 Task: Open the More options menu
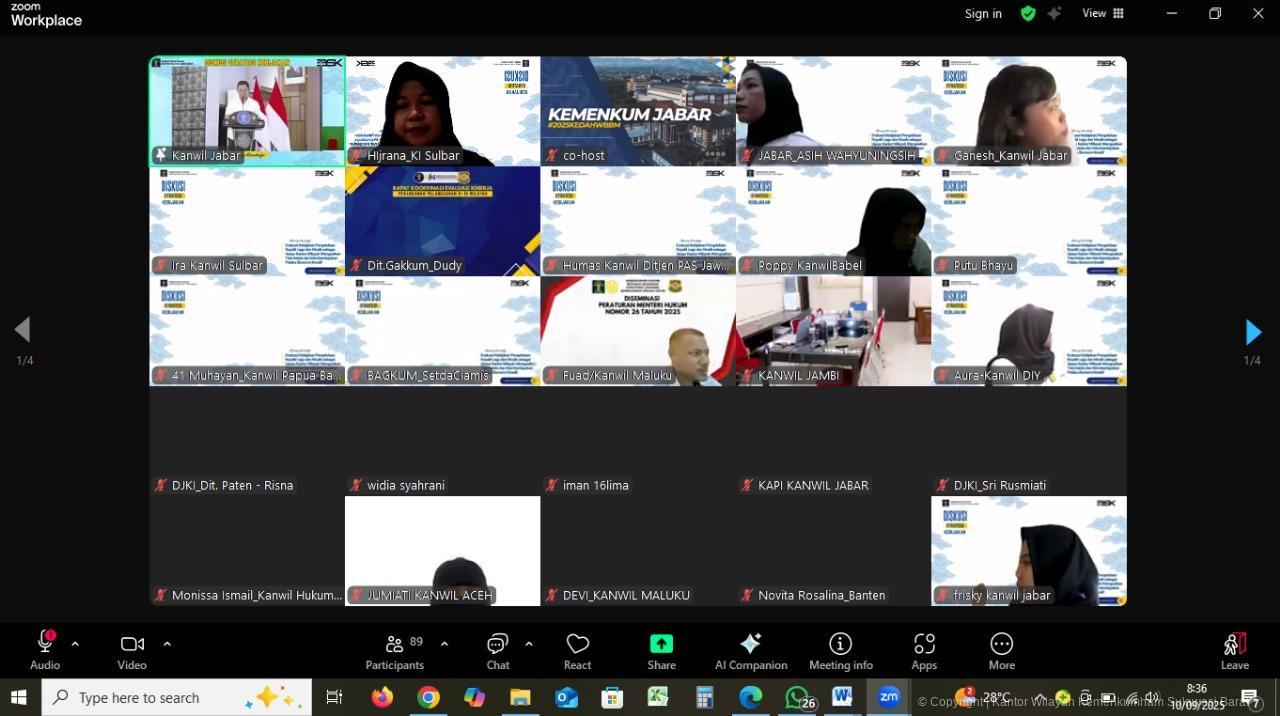click(1001, 650)
